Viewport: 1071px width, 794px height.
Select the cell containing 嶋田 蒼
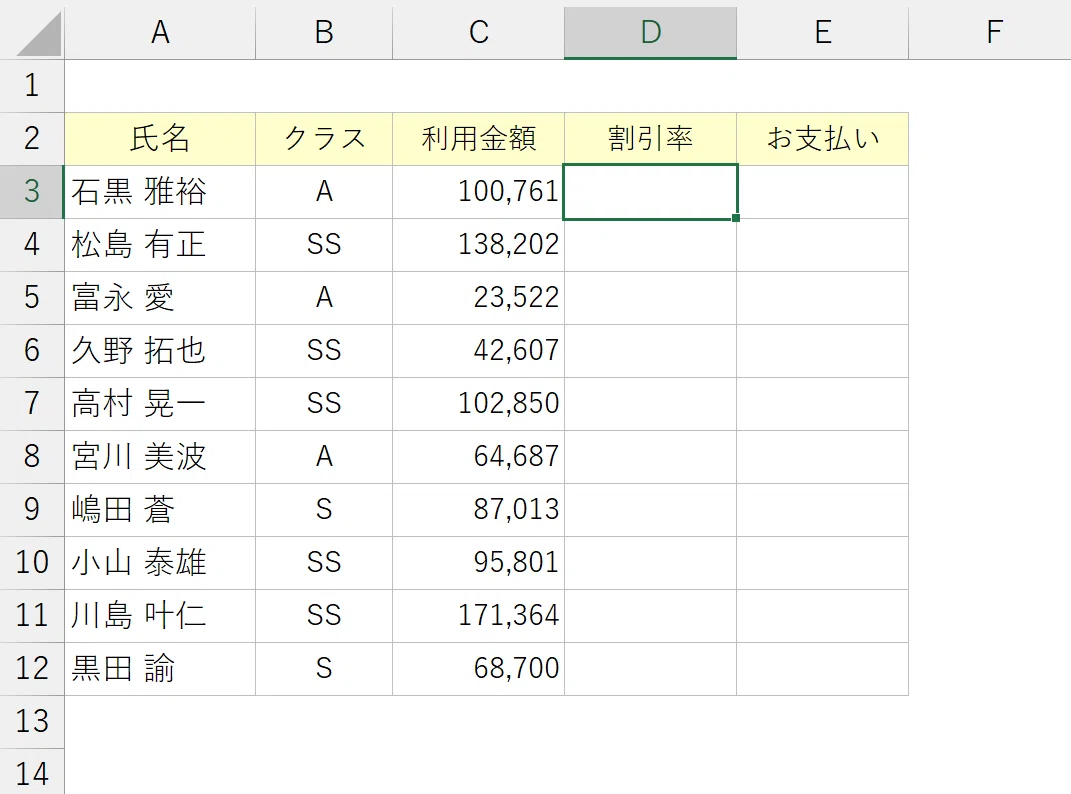pos(160,510)
